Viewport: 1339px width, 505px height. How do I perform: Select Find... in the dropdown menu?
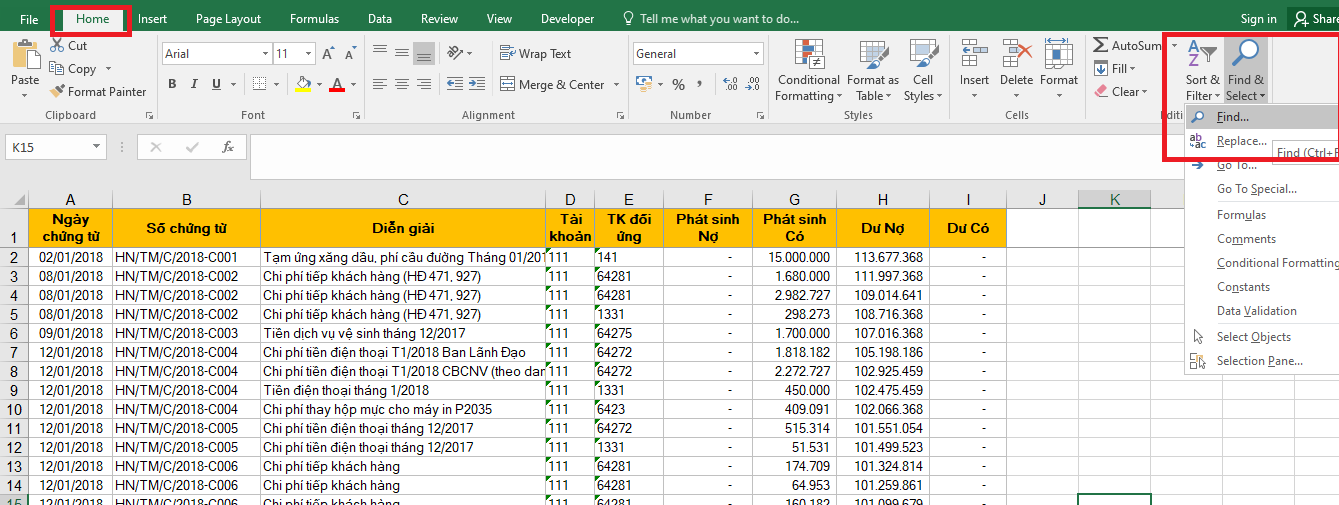pyautogui.click(x=1232, y=117)
